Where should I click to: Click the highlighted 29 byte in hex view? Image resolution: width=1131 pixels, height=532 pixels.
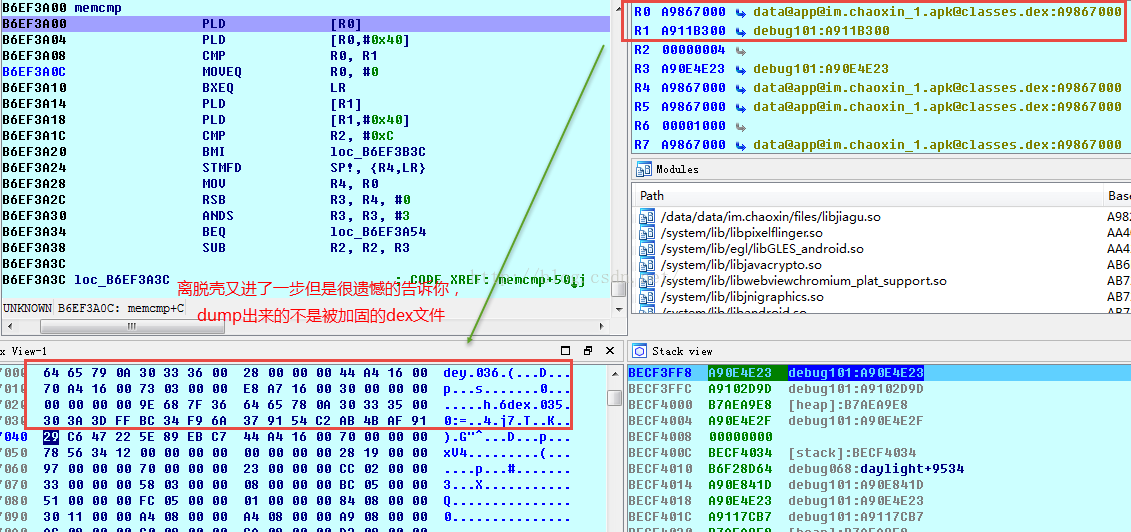coord(50,437)
